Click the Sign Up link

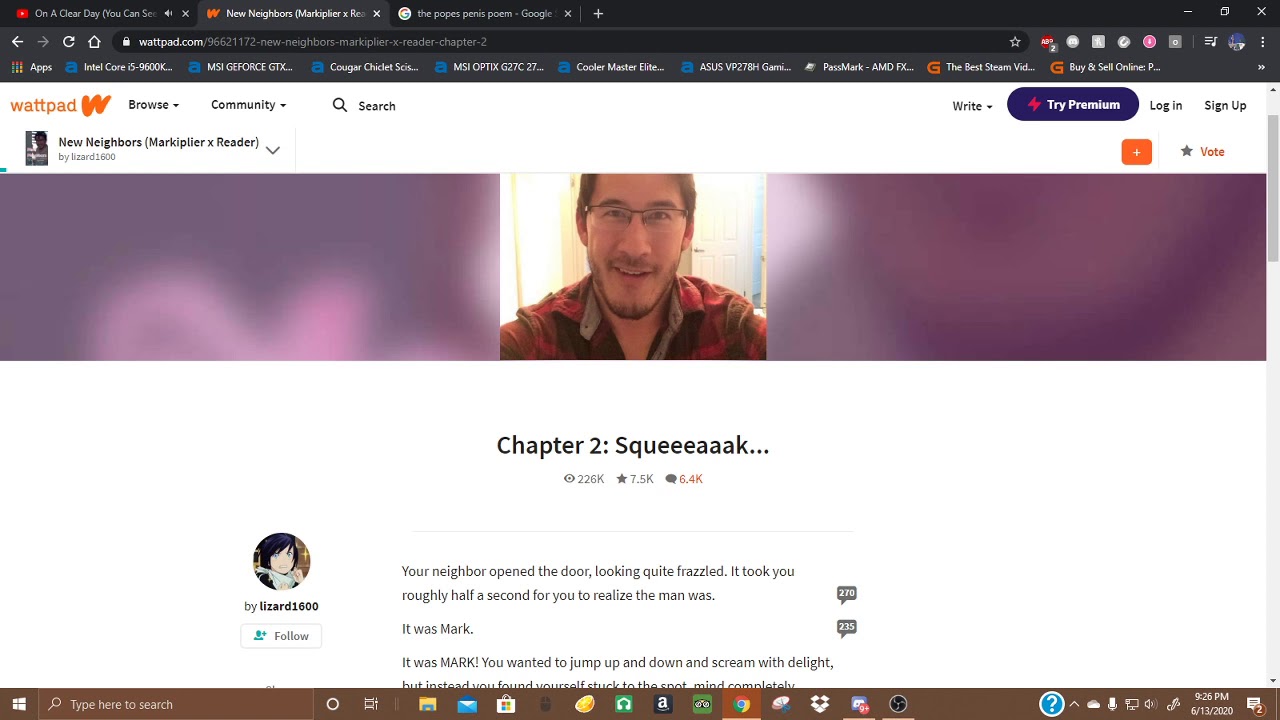[x=1225, y=105]
